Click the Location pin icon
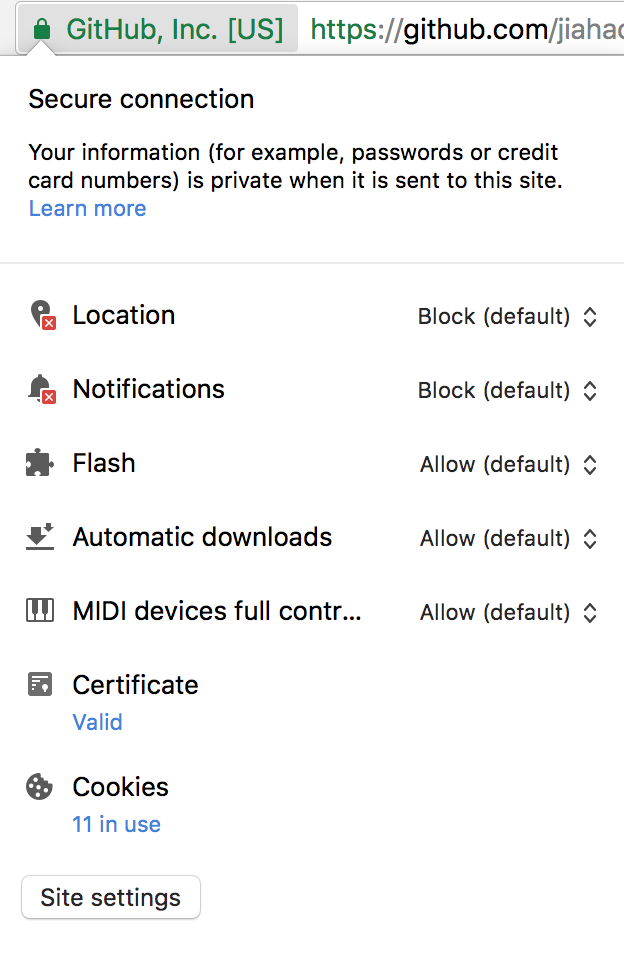This screenshot has width=624, height=958. pos(39,316)
